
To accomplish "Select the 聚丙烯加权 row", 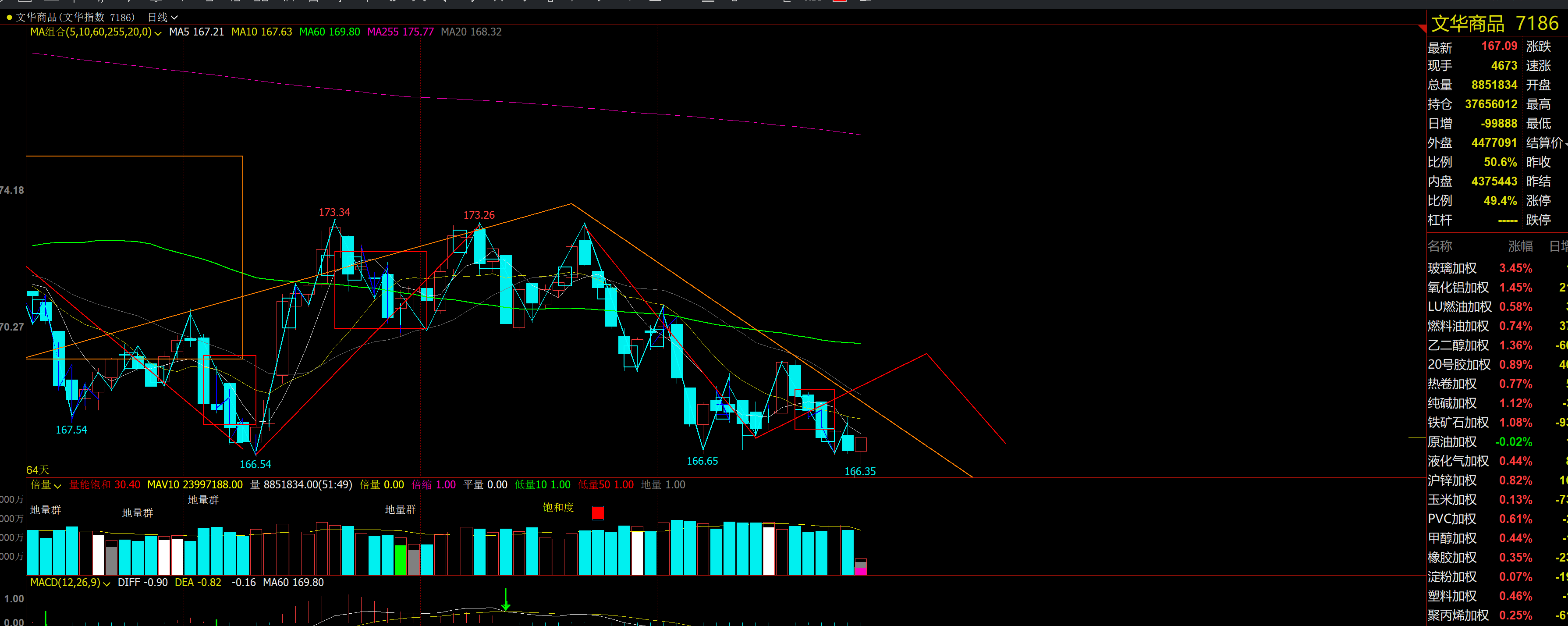I will tap(1497, 615).
